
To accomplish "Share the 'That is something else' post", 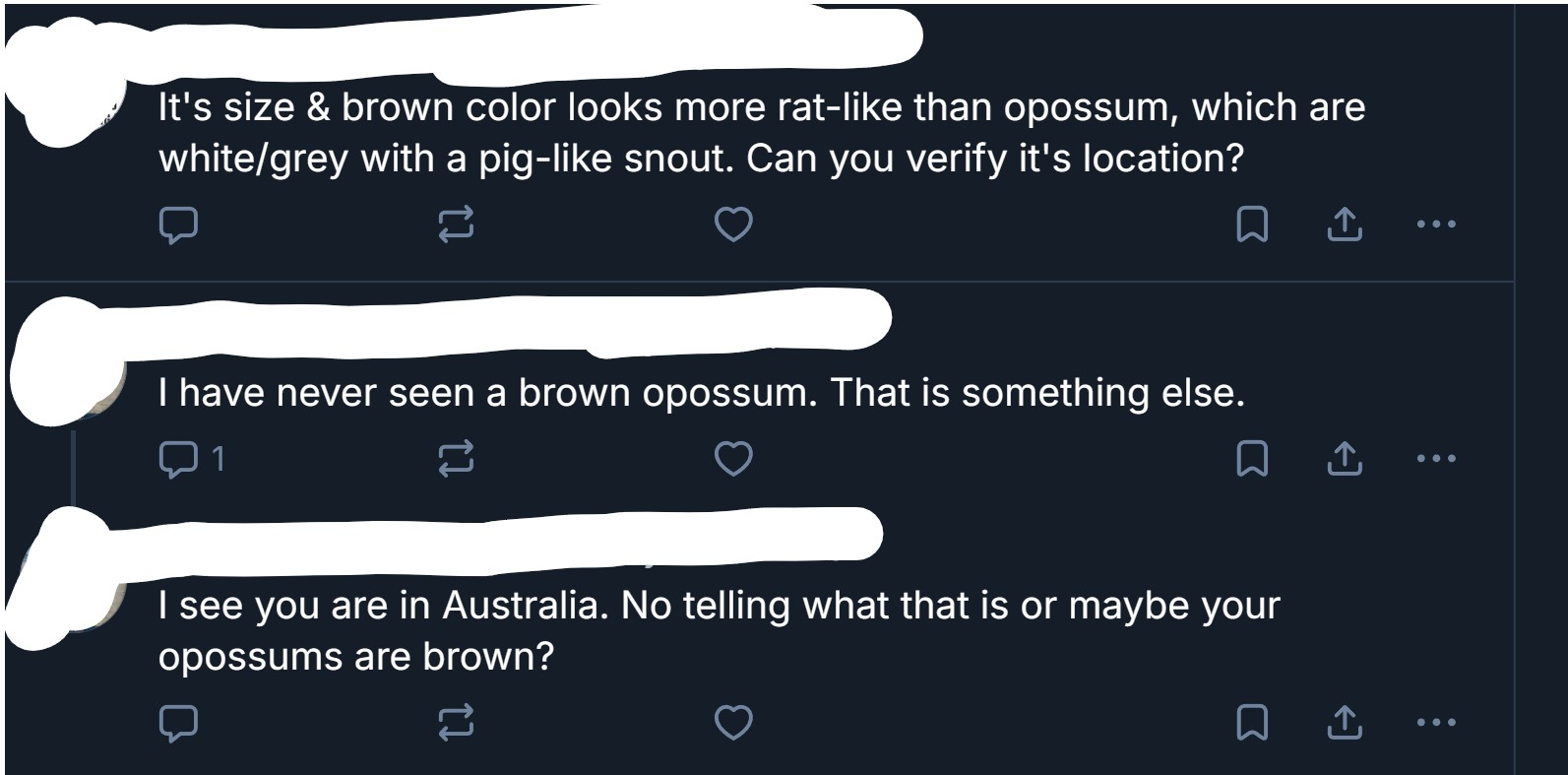I will point(1345,458).
